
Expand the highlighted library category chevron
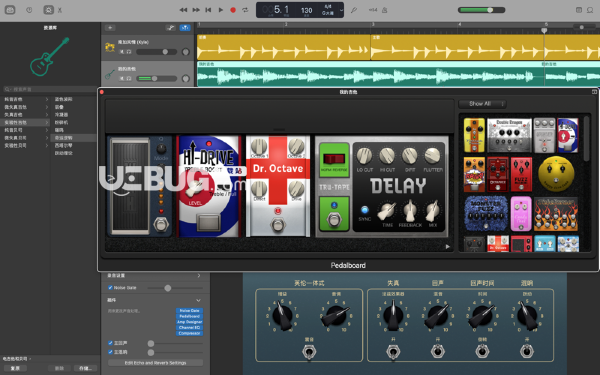47,122
